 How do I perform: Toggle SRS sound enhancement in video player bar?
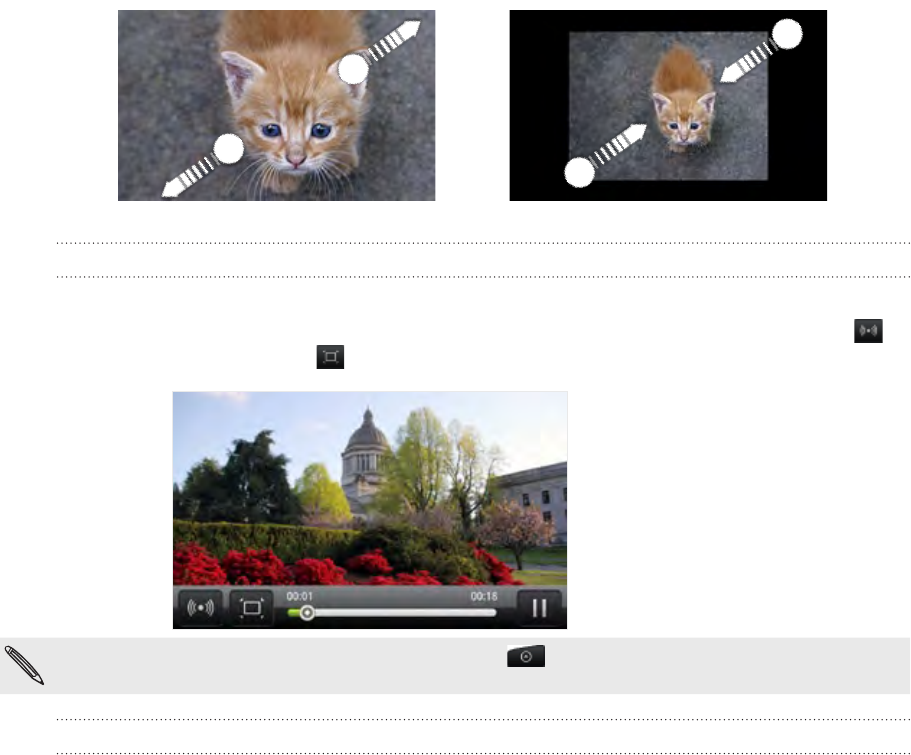point(200,608)
